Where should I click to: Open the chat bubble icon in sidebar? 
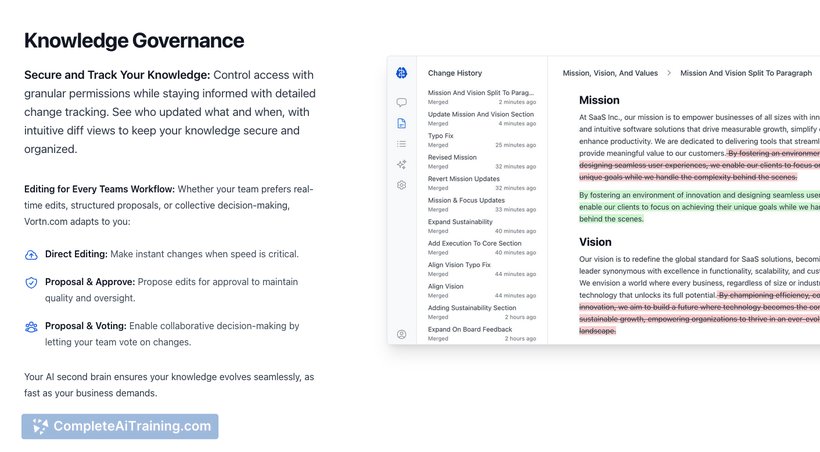point(402,102)
